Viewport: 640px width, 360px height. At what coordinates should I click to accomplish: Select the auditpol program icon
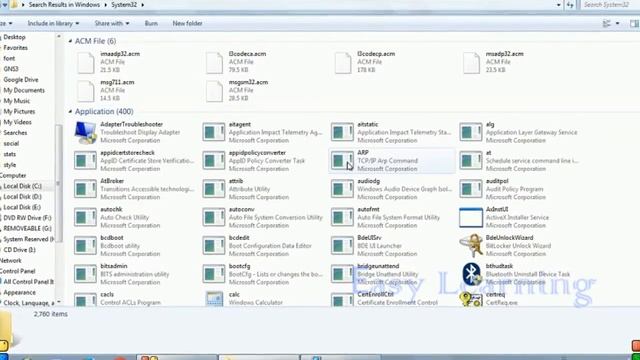point(471,189)
